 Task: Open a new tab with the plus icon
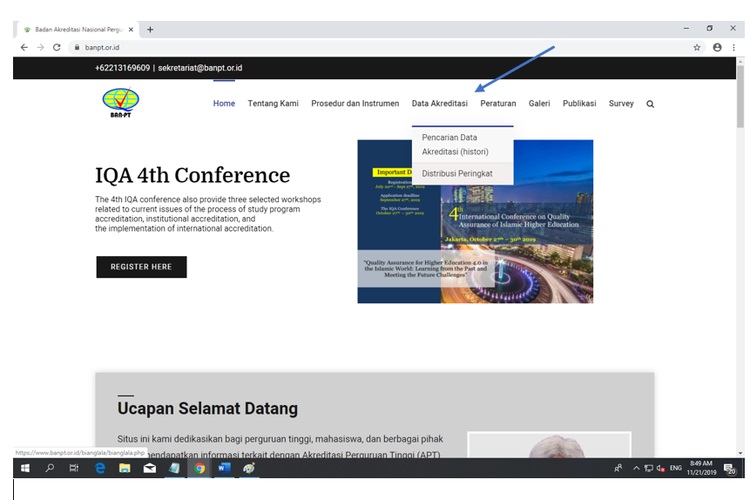[150, 30]
